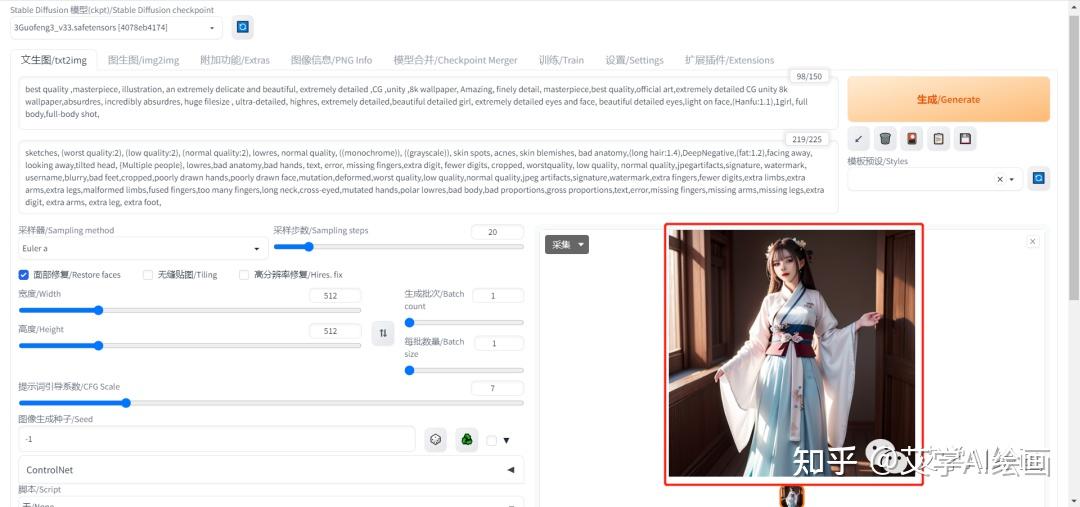
Task: Open the PNG Info tab
Action: 331,60
